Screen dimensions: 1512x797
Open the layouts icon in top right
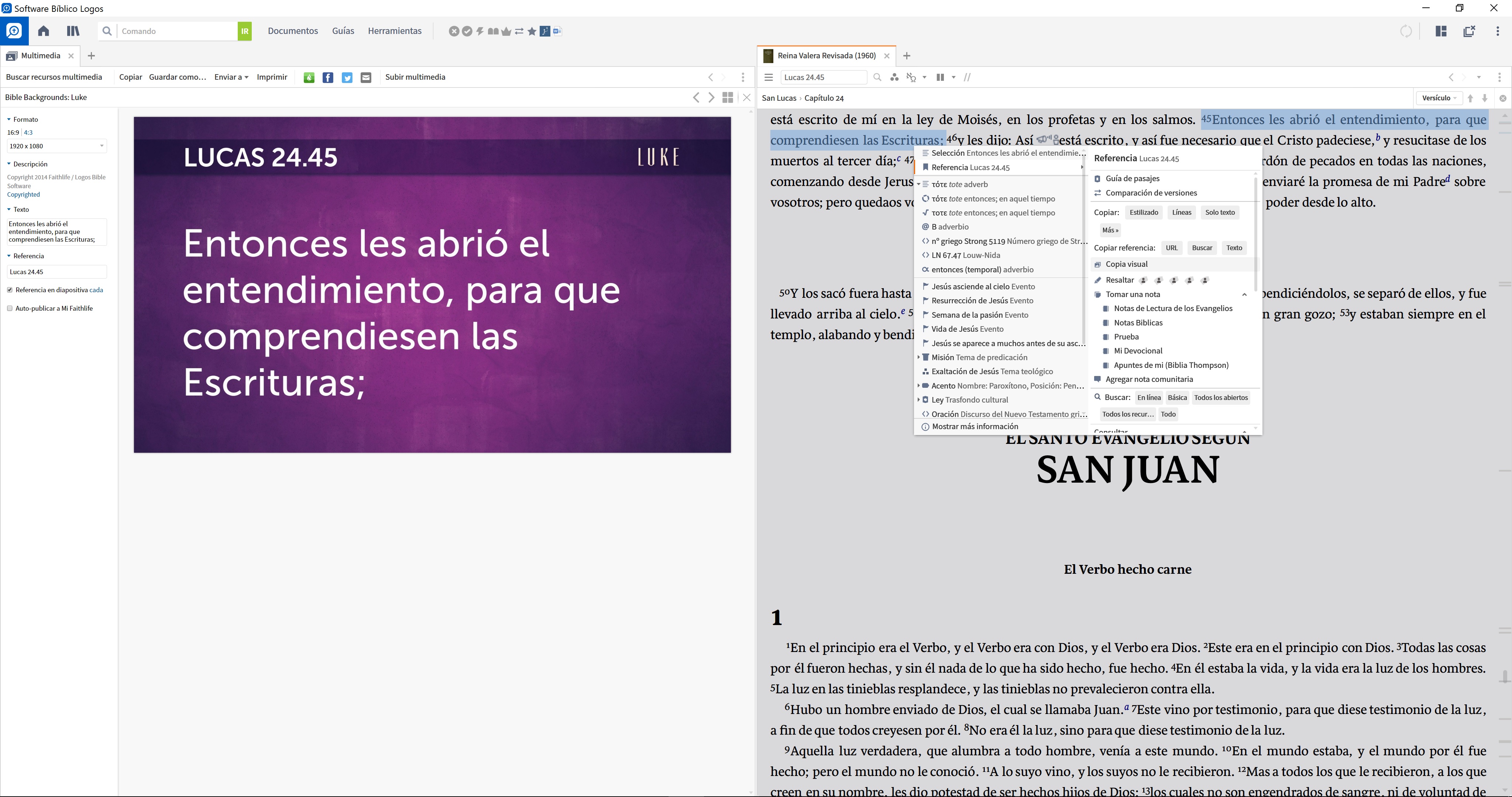click(x=1440, y=31)
